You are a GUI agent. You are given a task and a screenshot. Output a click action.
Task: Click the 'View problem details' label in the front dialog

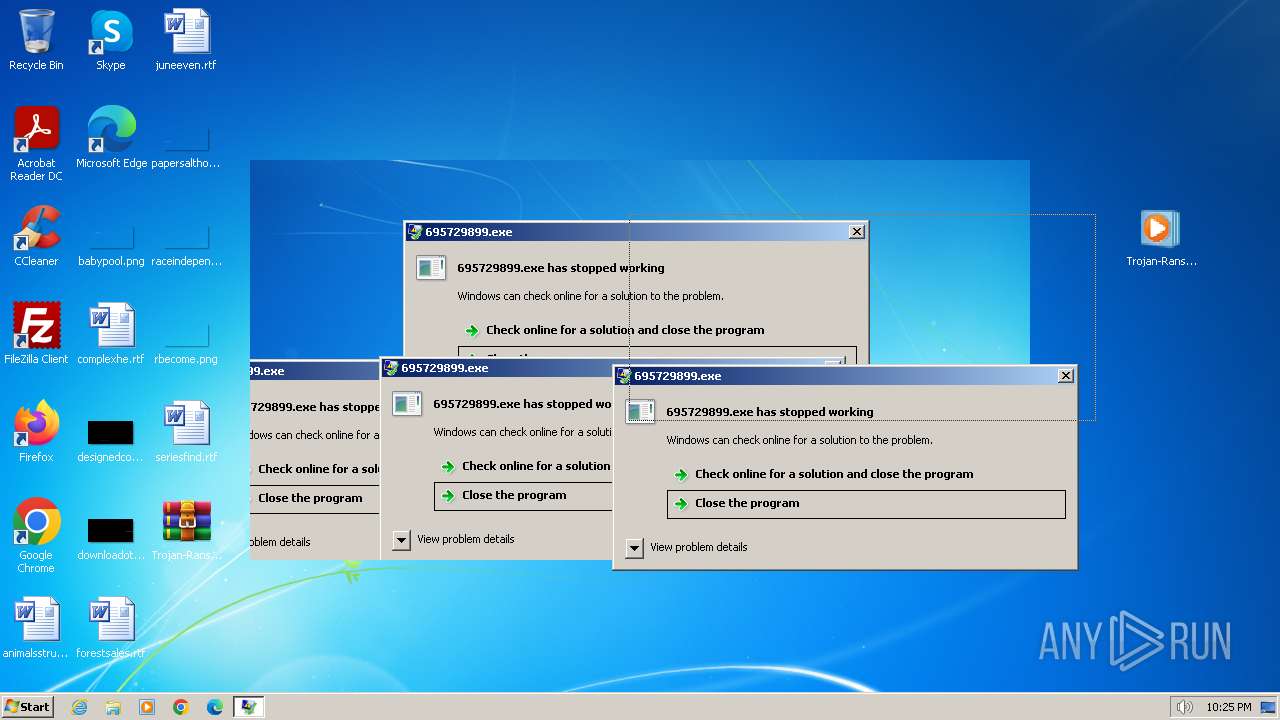click(698, 547)
